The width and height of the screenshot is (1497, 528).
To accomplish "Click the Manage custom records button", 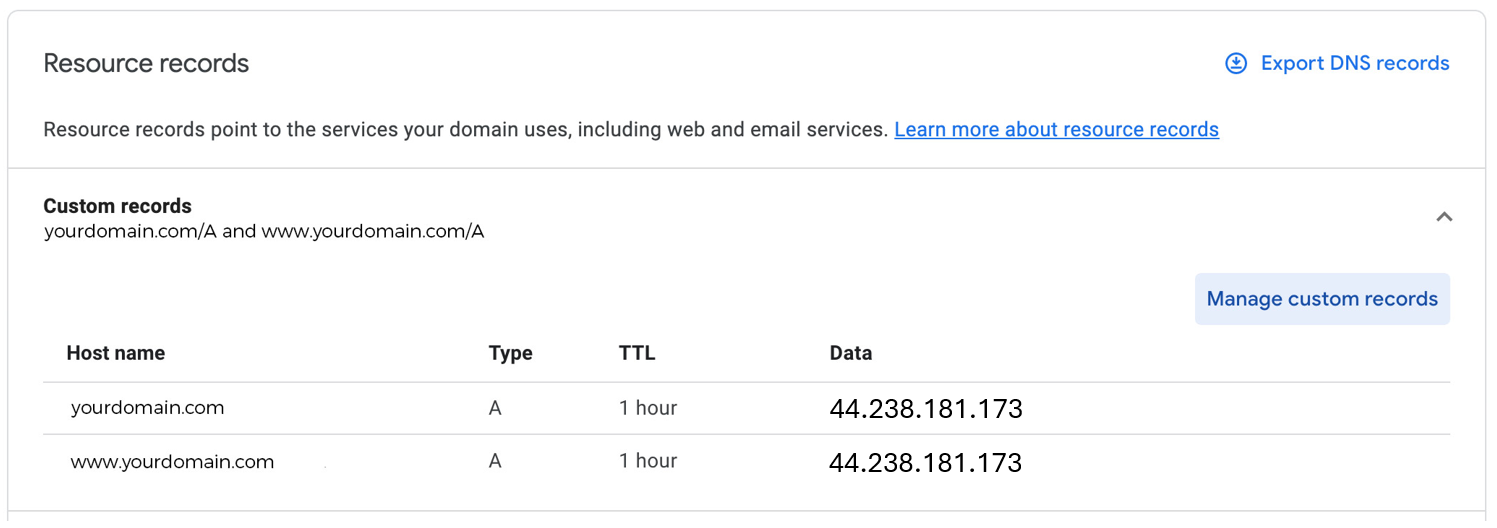I will pyautogui.click(x=1321, y=299).
